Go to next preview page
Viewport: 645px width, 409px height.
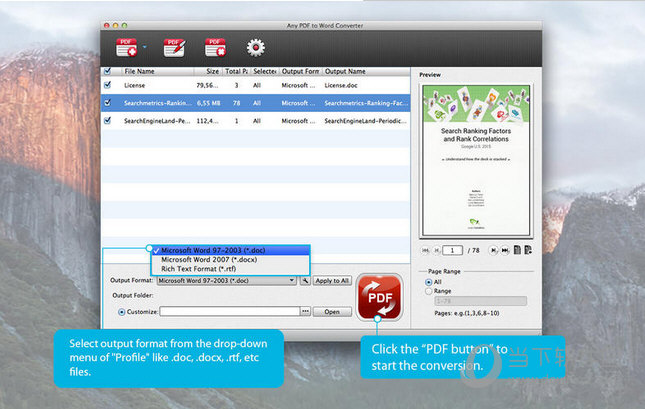(493, 250)
